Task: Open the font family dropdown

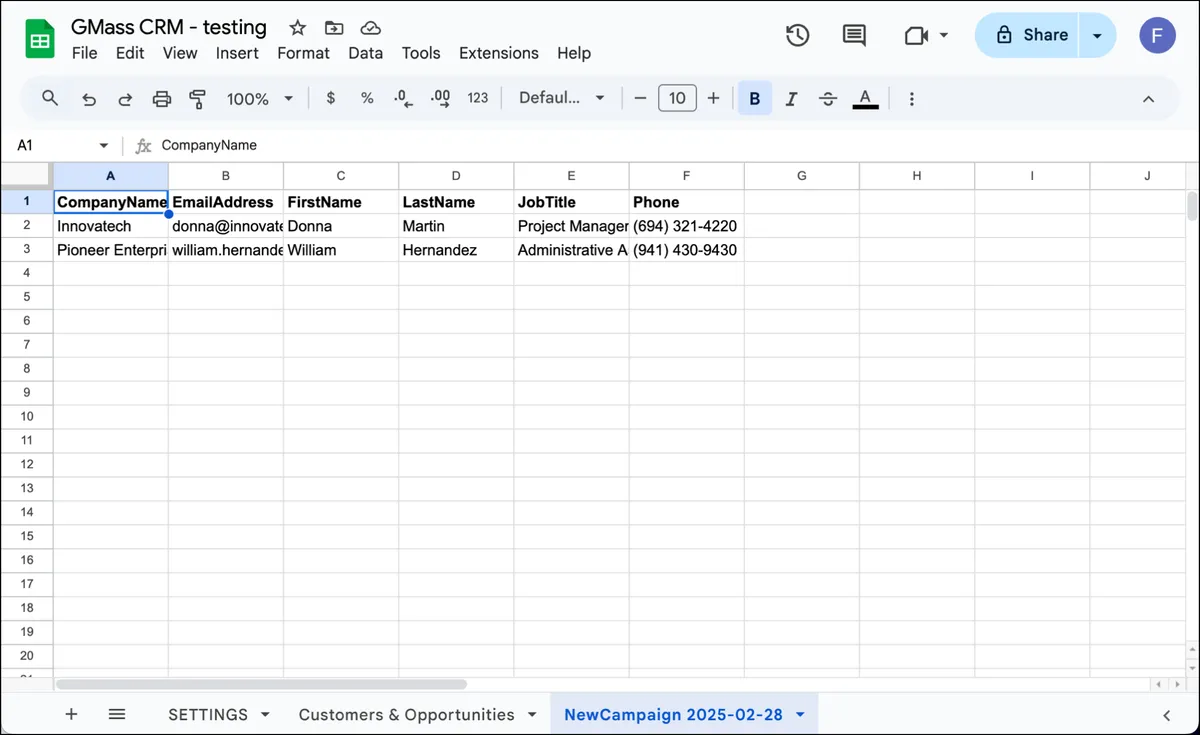Action: 562,98
